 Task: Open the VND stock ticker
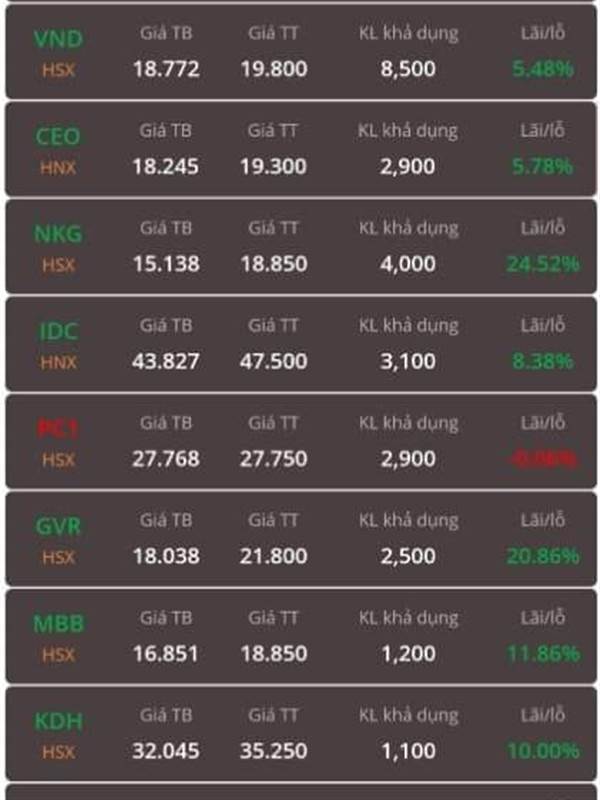coord(58,39)
